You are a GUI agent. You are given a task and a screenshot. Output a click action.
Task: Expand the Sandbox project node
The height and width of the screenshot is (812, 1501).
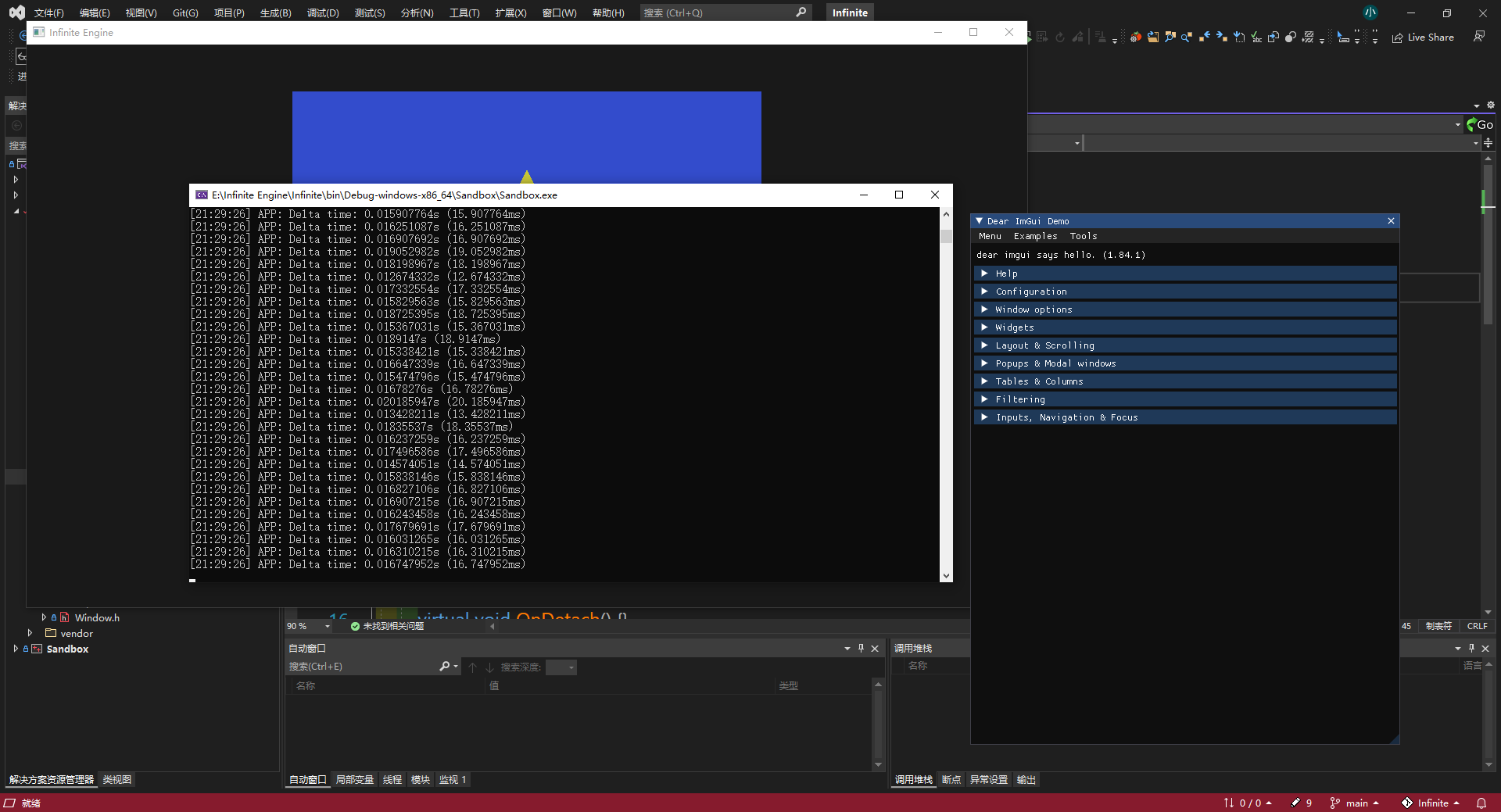click(x=15, y=649)
